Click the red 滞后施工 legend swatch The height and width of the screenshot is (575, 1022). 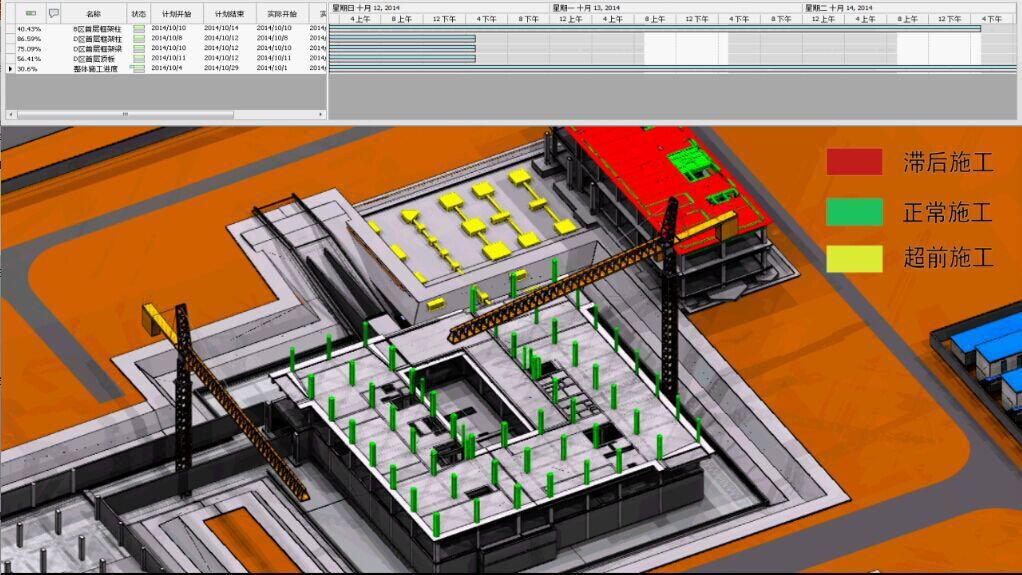(854, 162)
